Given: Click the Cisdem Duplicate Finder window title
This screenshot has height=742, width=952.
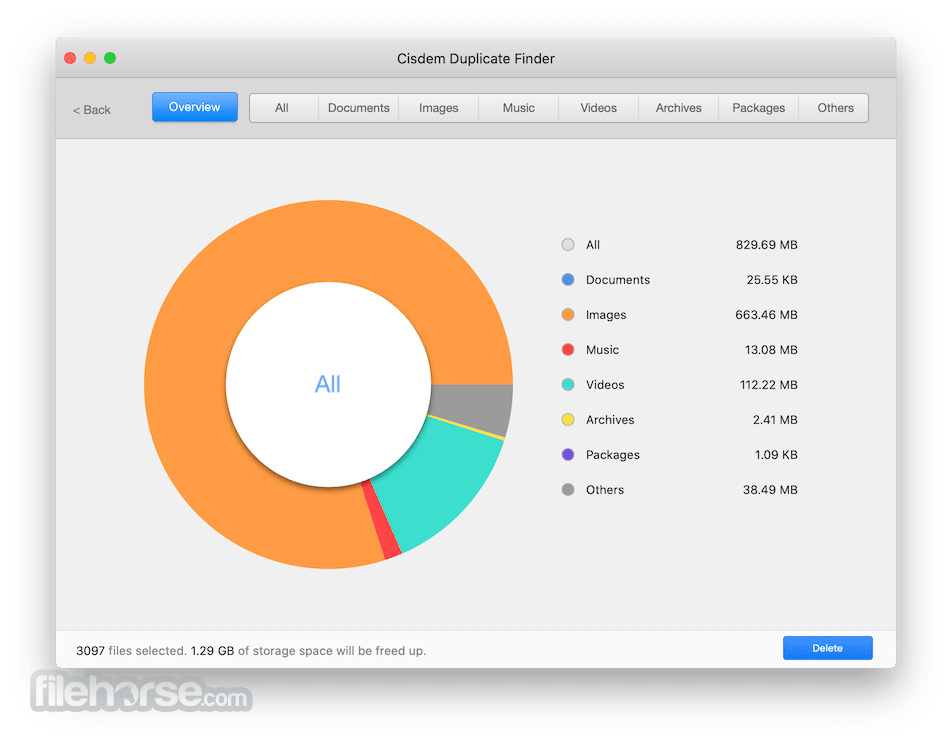Looking at the screenshot, I should point(475,58).
